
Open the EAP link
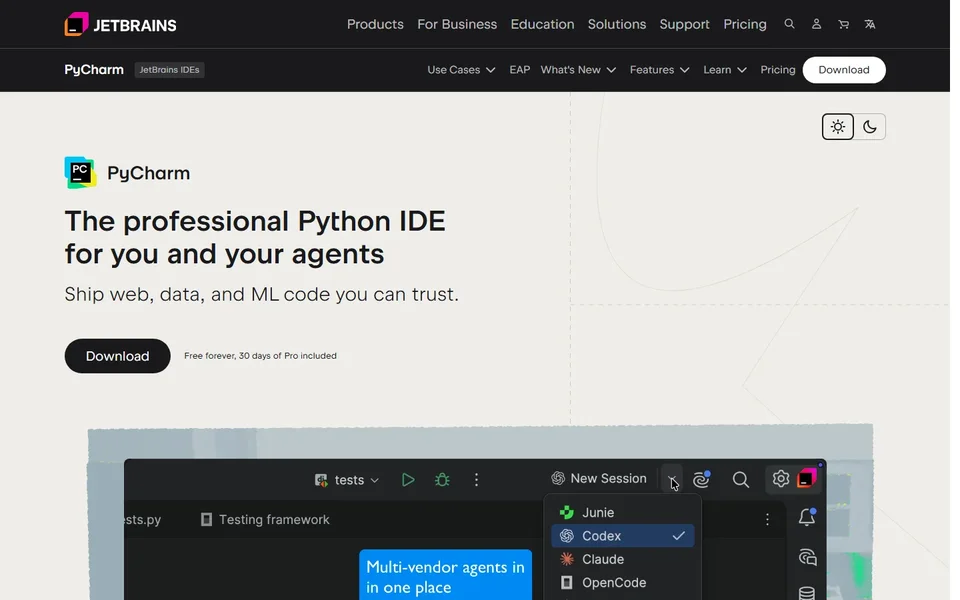[x=519, y=70]
